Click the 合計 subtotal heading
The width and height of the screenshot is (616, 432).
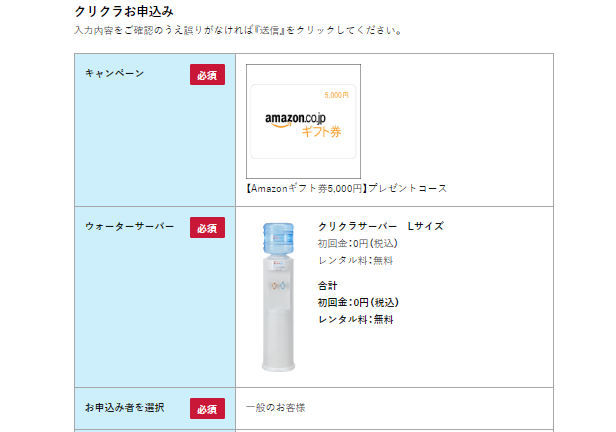(328, 285)
